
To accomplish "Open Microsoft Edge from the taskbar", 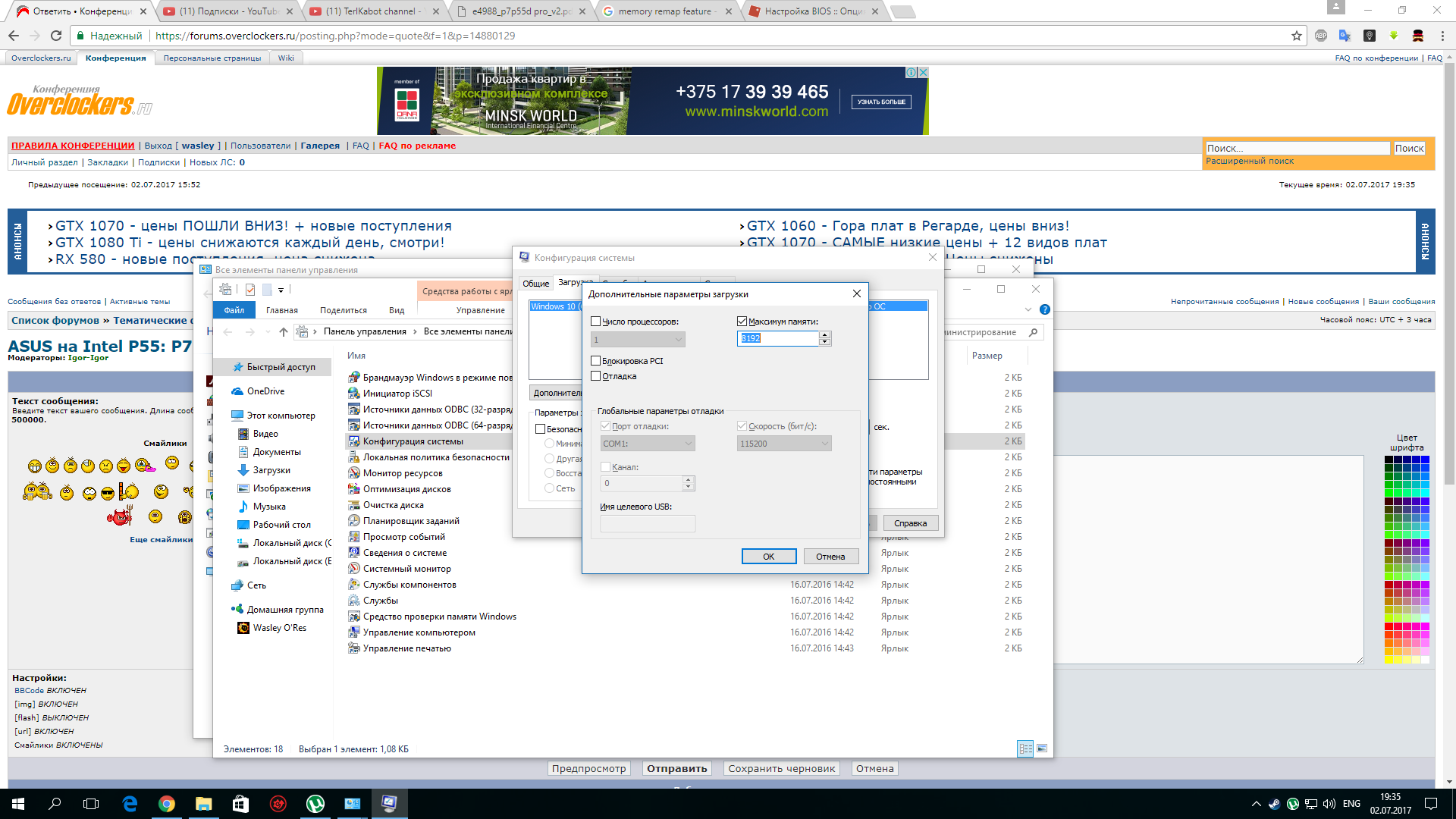I will (x=130, y=804).
